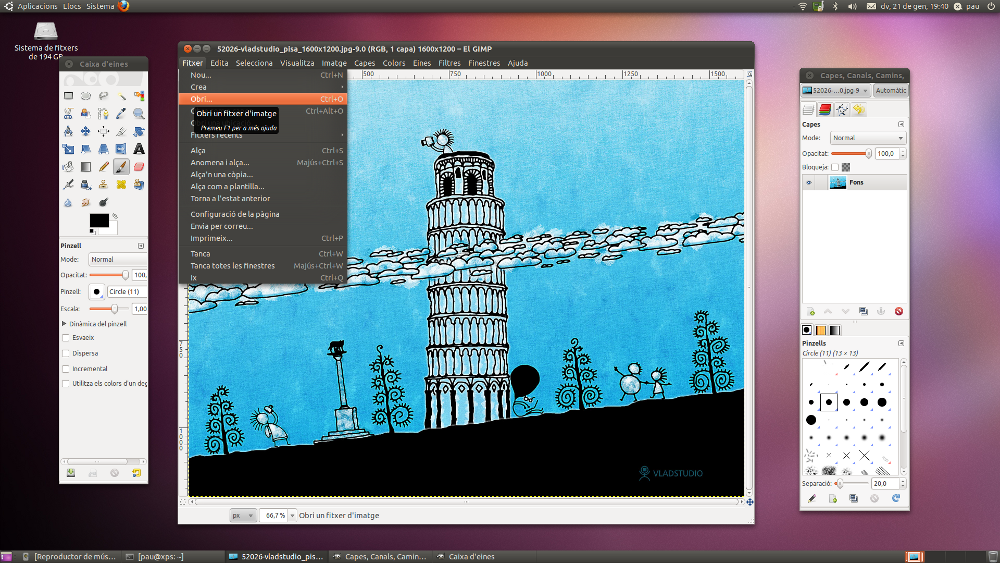Hide the Fons layer with eye icon
The image size is (1000, 563).
click(809, 182)
